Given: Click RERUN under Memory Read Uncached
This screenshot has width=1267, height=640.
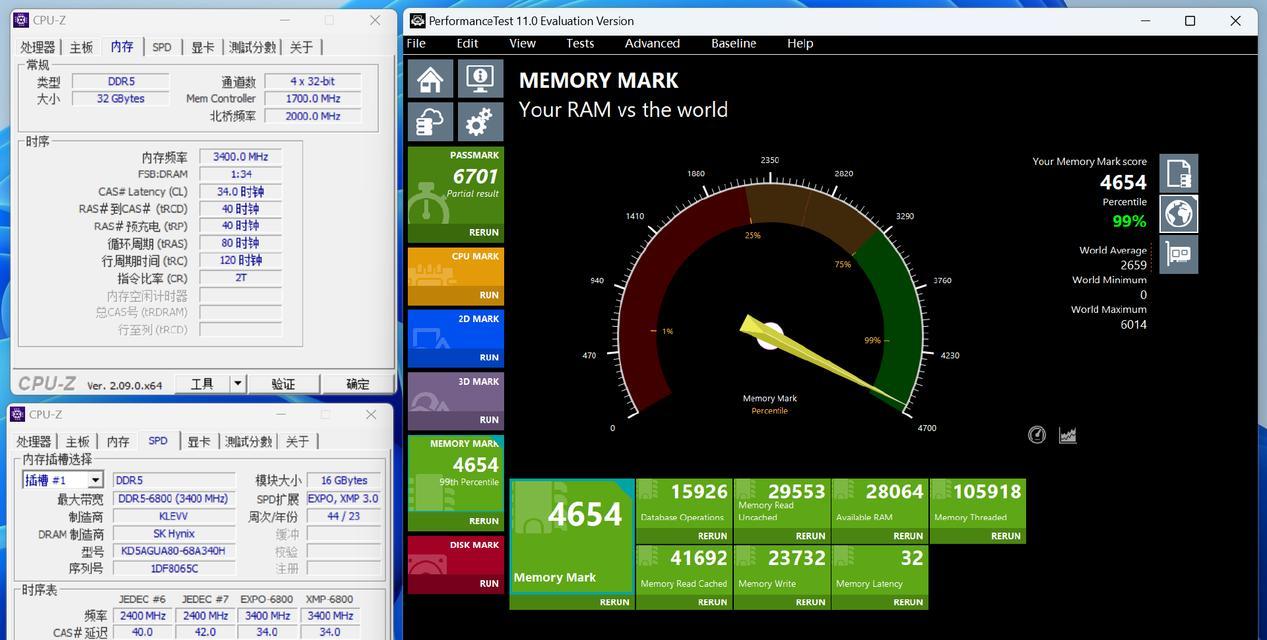Looking at the screenshot, I should tap(810, 536).
